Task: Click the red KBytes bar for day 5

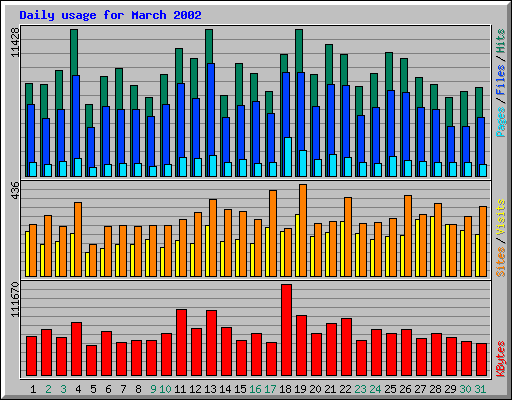Action: (91, 361)
